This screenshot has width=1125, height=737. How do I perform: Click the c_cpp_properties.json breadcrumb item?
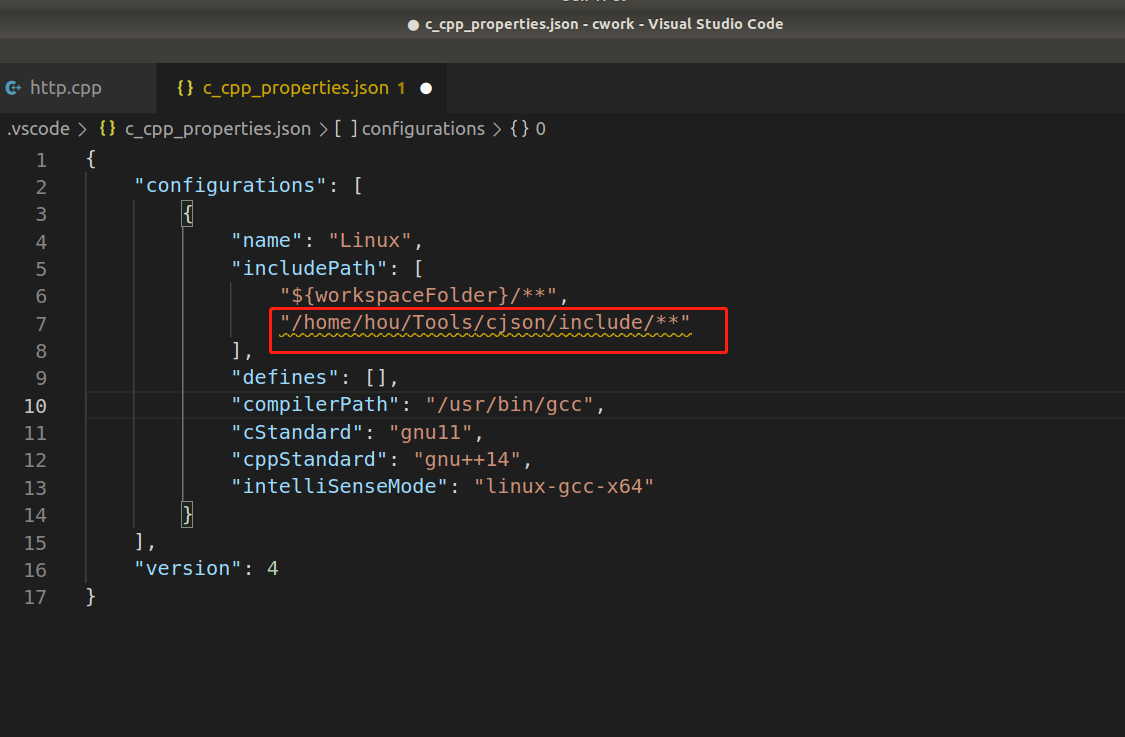(218, 128)
